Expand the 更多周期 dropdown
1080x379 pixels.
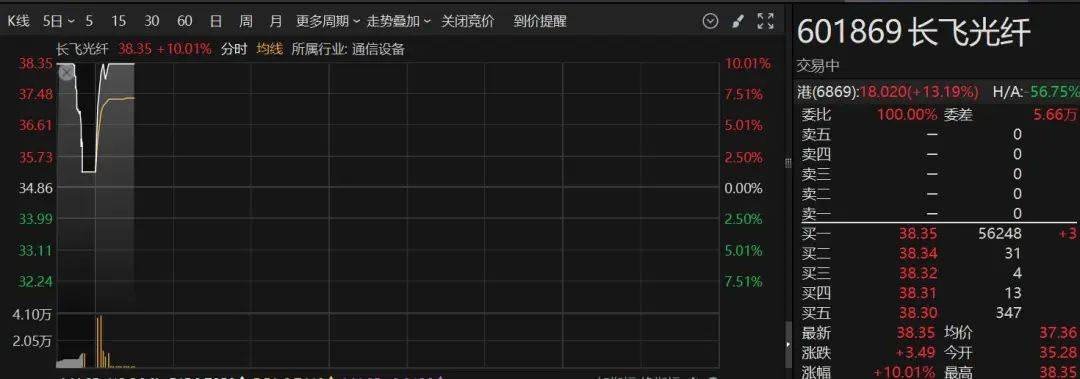[328, 21]
